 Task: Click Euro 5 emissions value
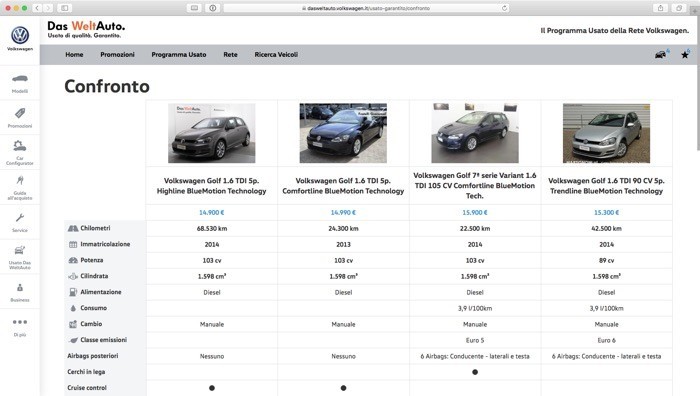tap(475, 340)
